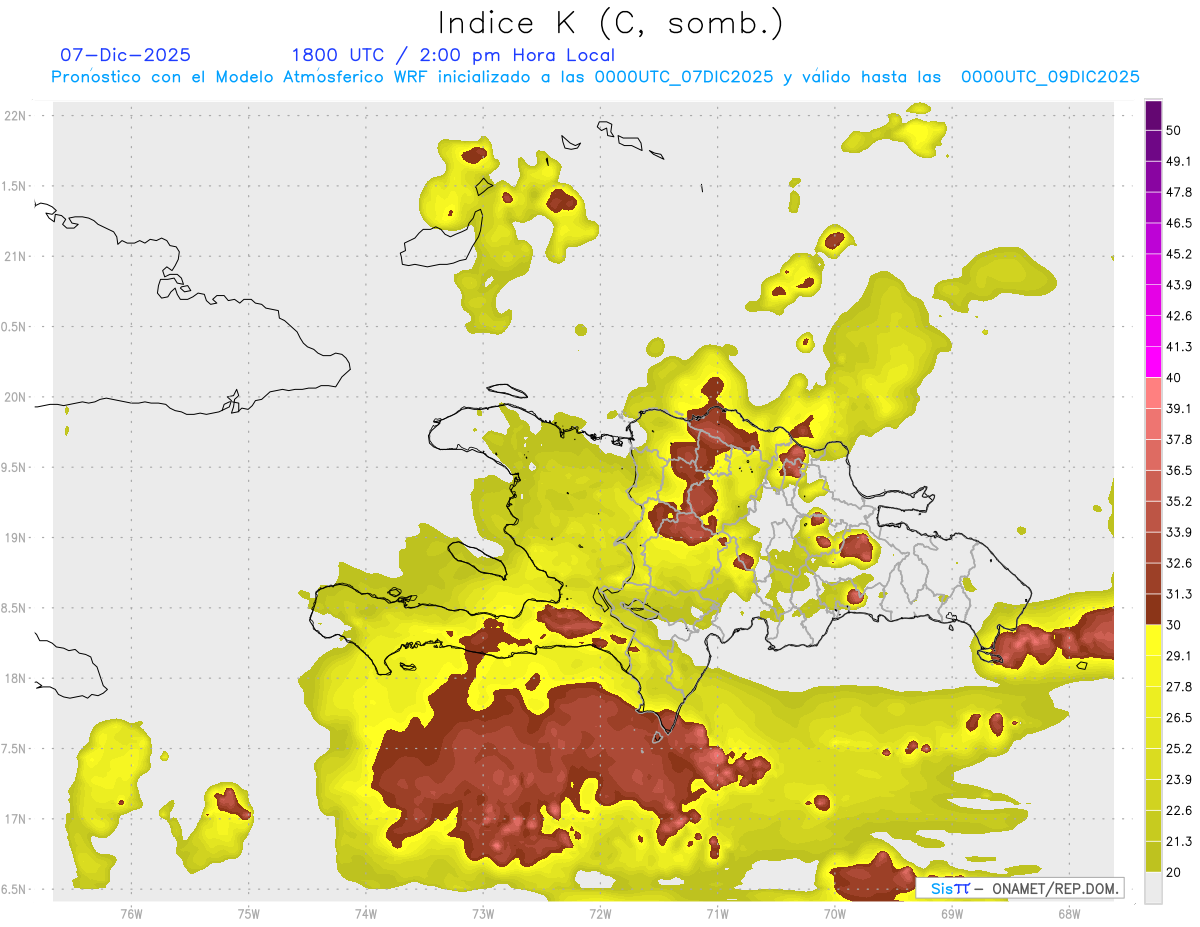The width and height of the screenshot is (1200, 927).
Task: Click the "29.1" color scale value
Action: click(1179, 656)
